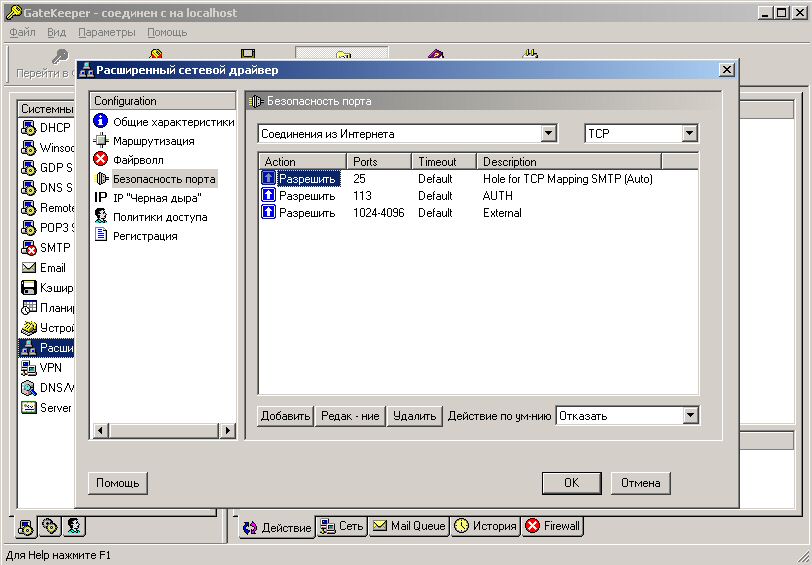Image resolution: width=812 pixels, height=565 pixels.
Task: Select Hole for TCP Mapping SMTP row
Action: (x=568, y=179)
